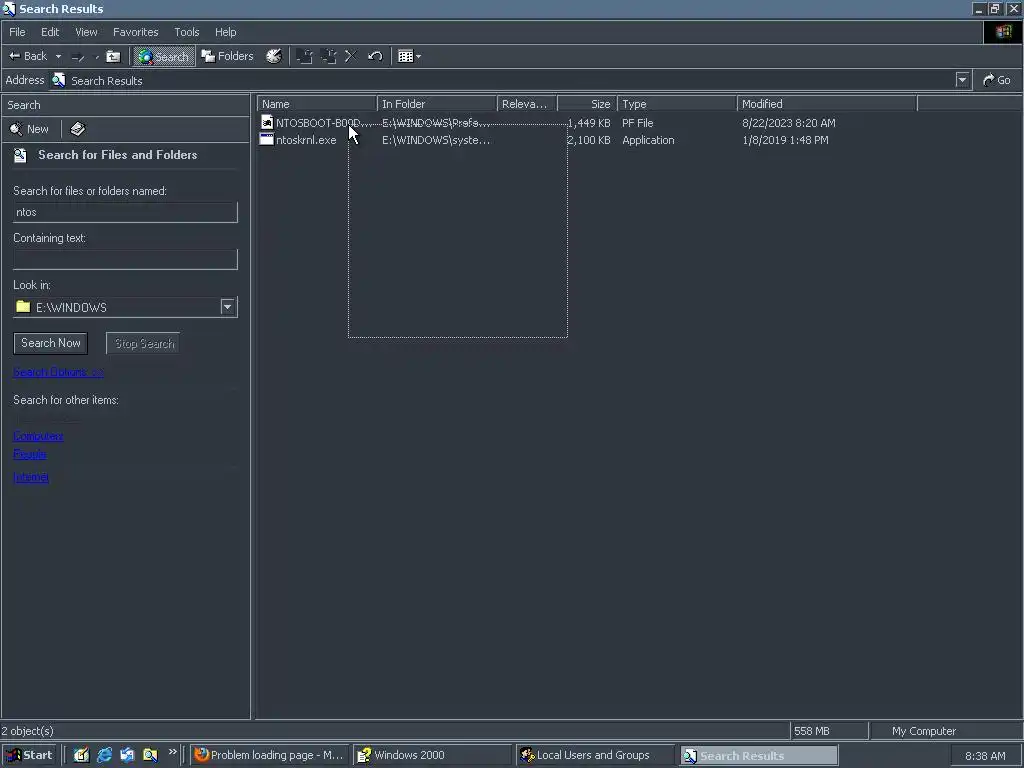Sort by the Modified column header
Viewport: 1024px width, 768px height.
827,104
